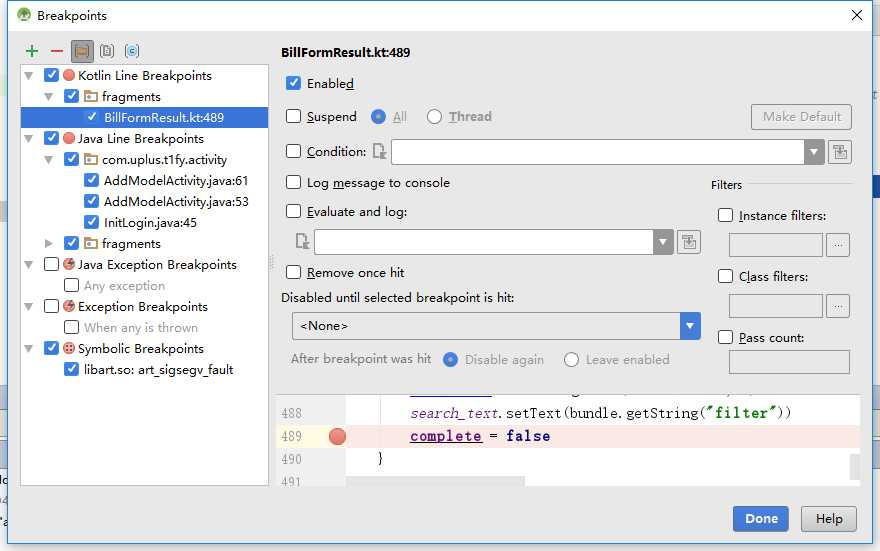Screen dimensions: 880x551
Task: Open the <None> breakpoint dependency dropdown
Action: 690,326
